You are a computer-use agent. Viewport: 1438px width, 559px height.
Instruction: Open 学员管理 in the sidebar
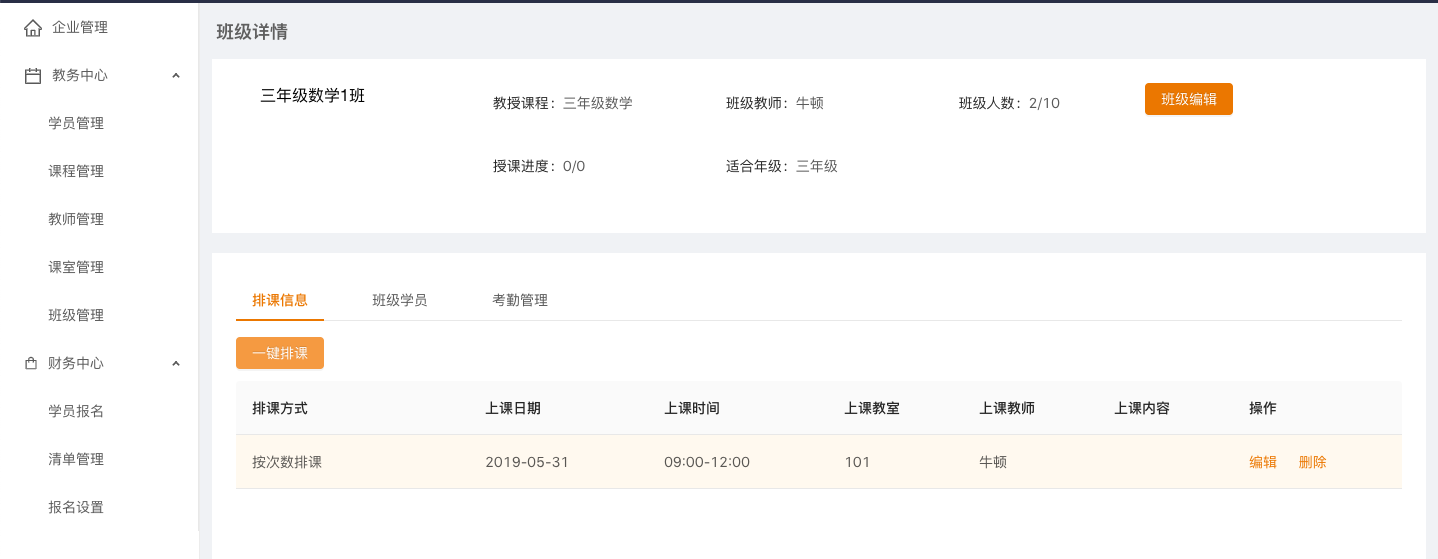coord(76,124)
